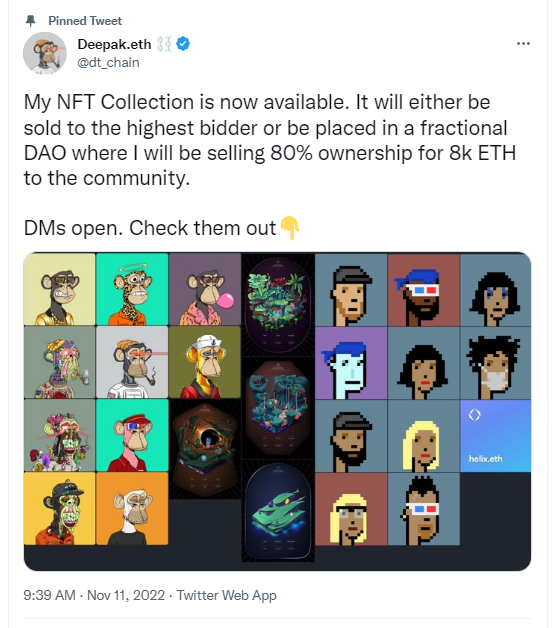Select the Pinned Tweet label
The height and width of the screenshot is (628, 556).
(x=85, y=20)
